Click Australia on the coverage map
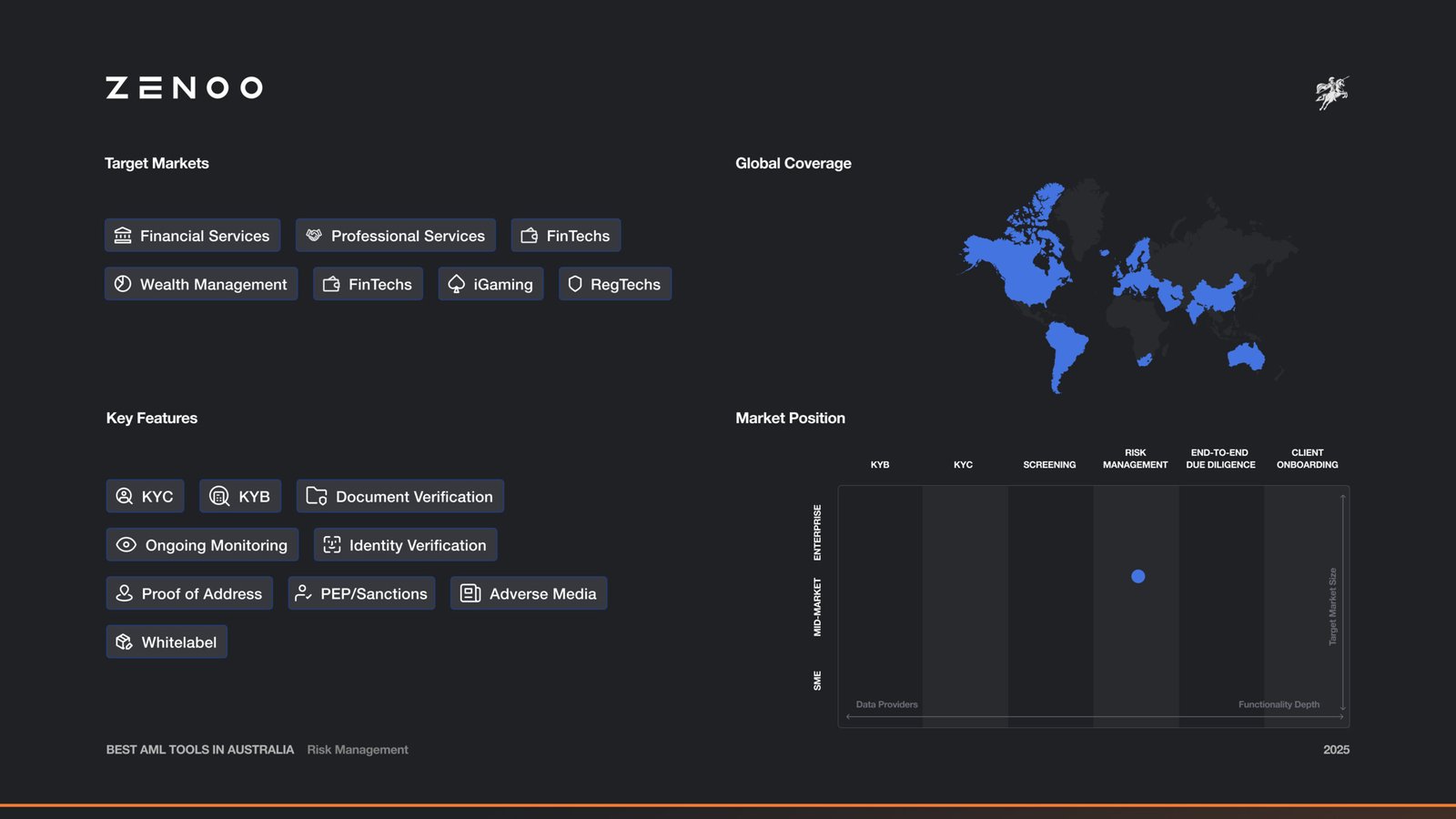 coord(1246,356)
